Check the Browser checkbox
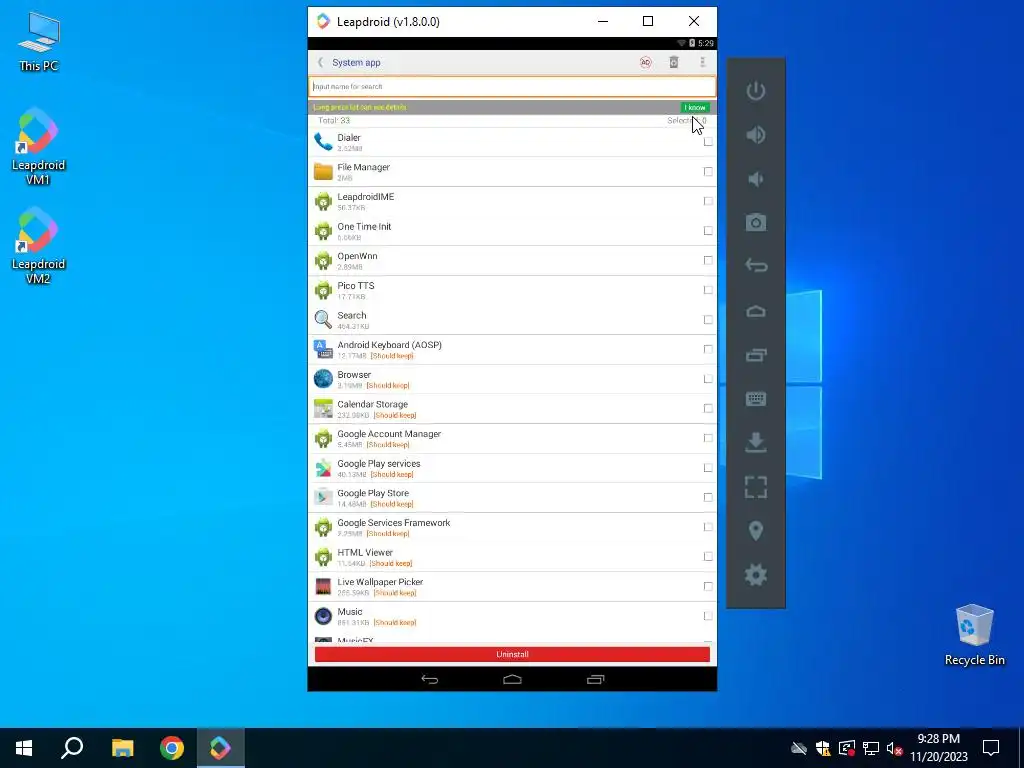 pyautogui.click(x=708, y=379)
